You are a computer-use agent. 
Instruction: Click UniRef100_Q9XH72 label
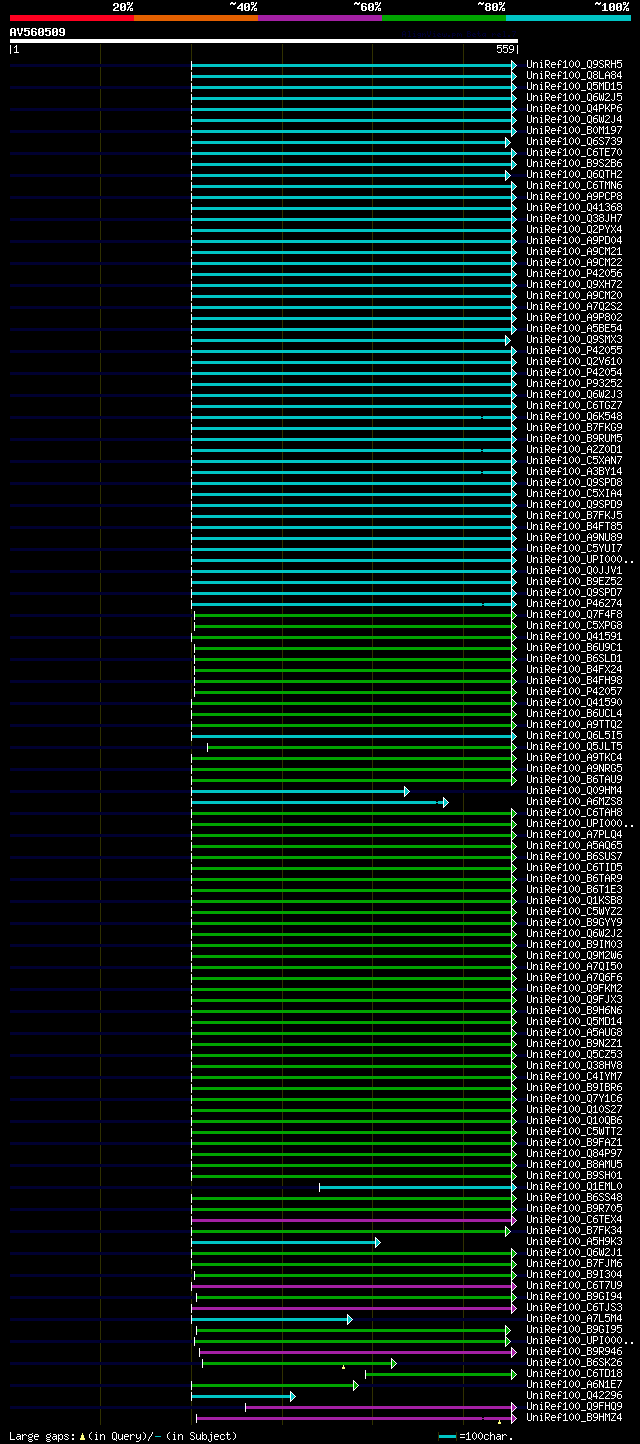click(574, 284)
